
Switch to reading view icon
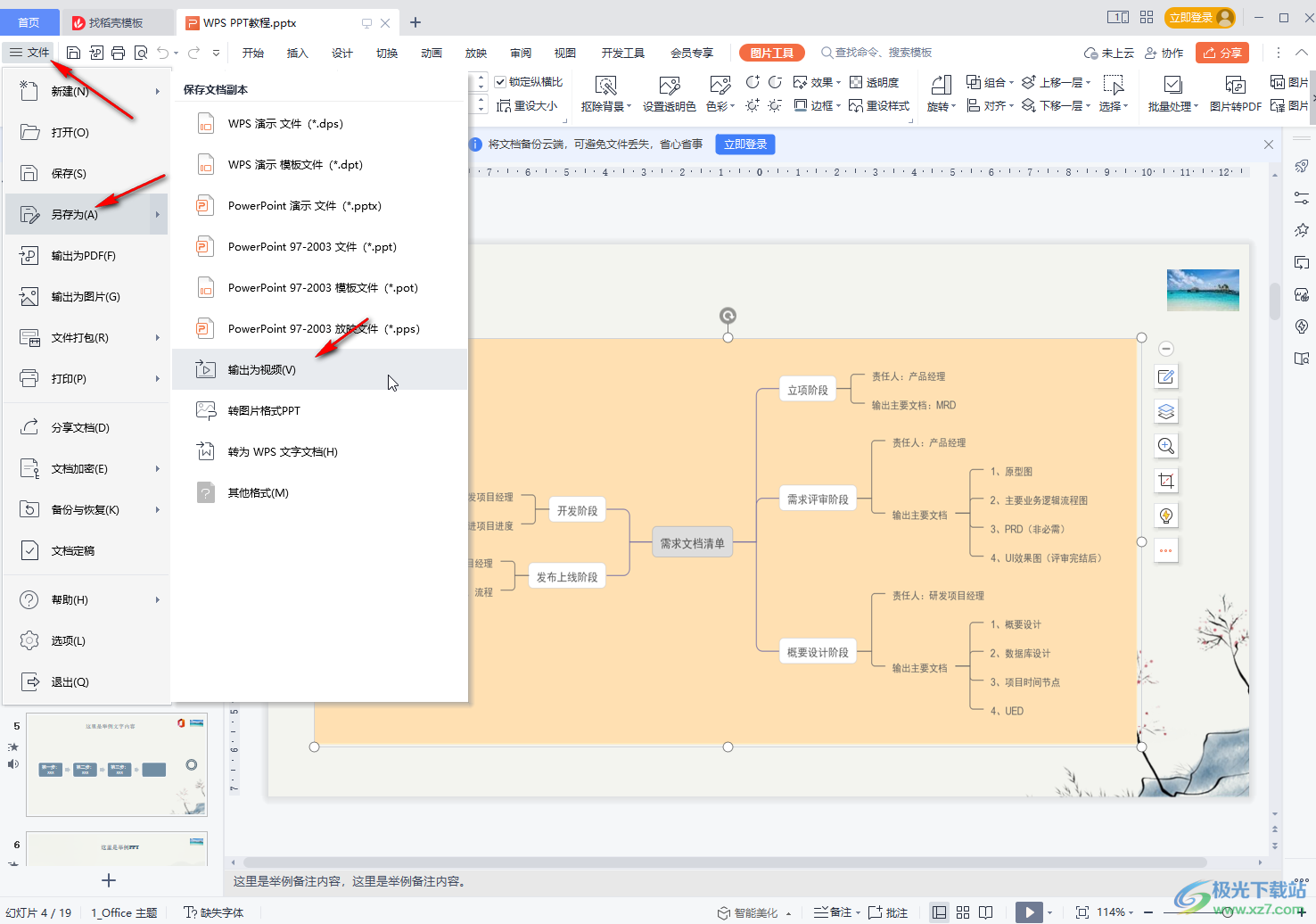tap(985, 912)
